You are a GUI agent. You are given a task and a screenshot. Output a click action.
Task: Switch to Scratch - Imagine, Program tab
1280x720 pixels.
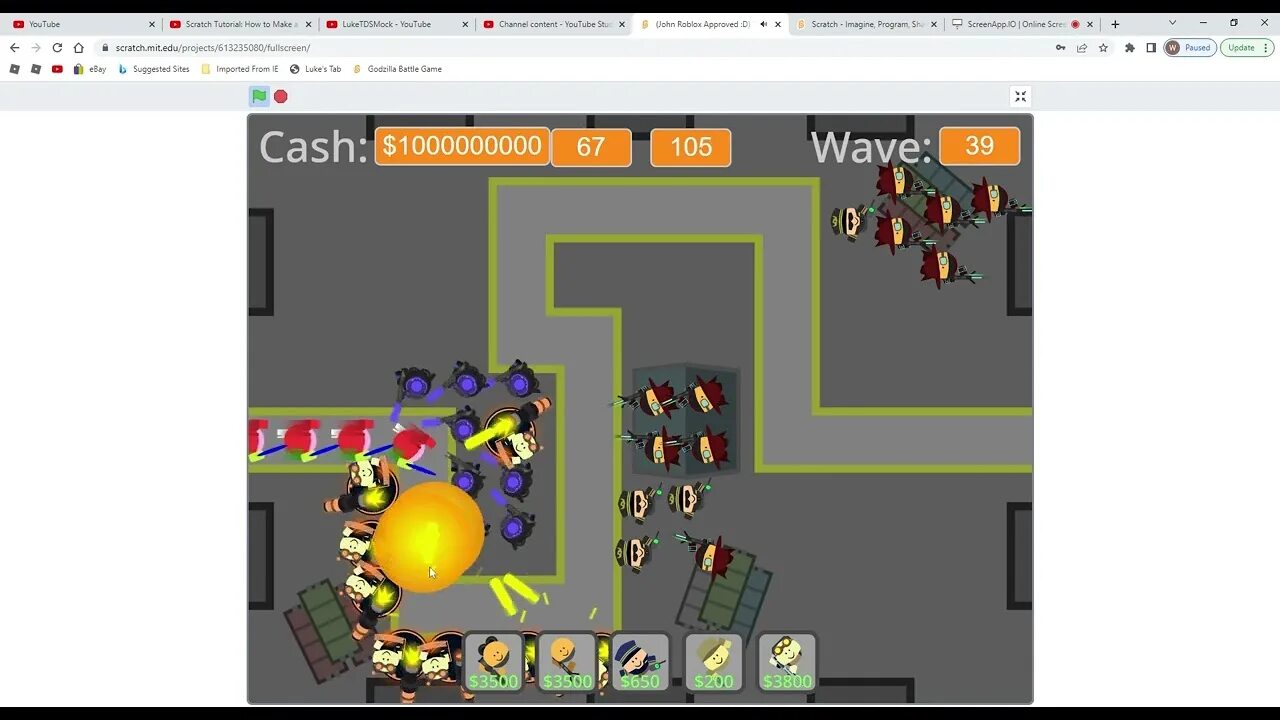(866, 24)
